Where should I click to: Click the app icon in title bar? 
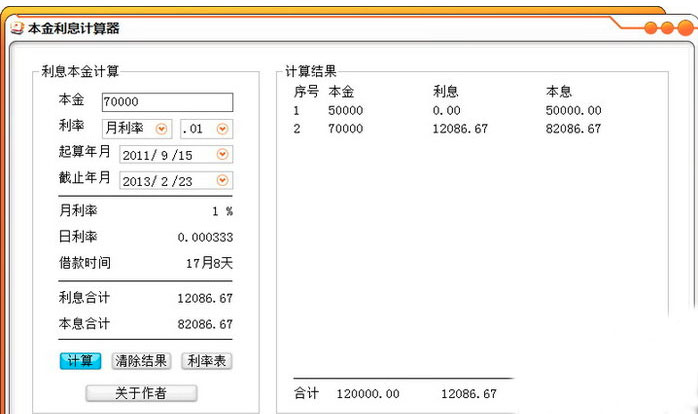pyautogui.click(x=16, y=28)
